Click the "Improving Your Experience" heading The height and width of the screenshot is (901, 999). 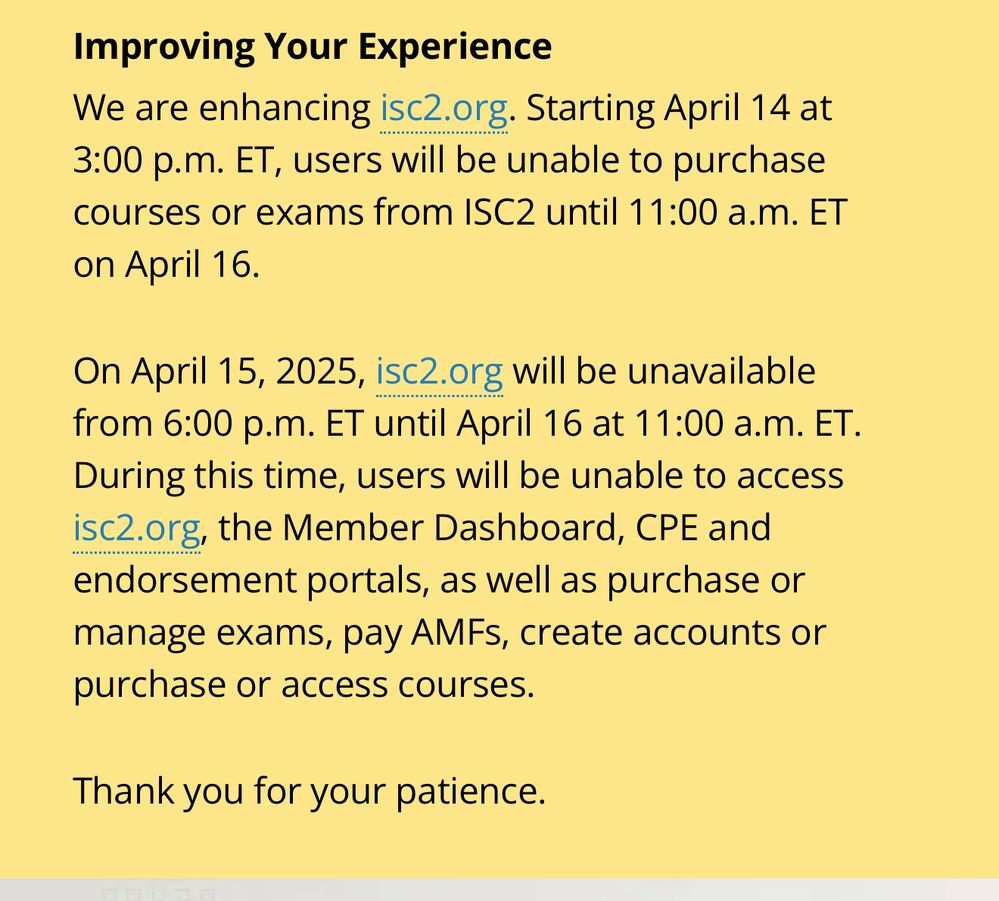coord(312,47)
